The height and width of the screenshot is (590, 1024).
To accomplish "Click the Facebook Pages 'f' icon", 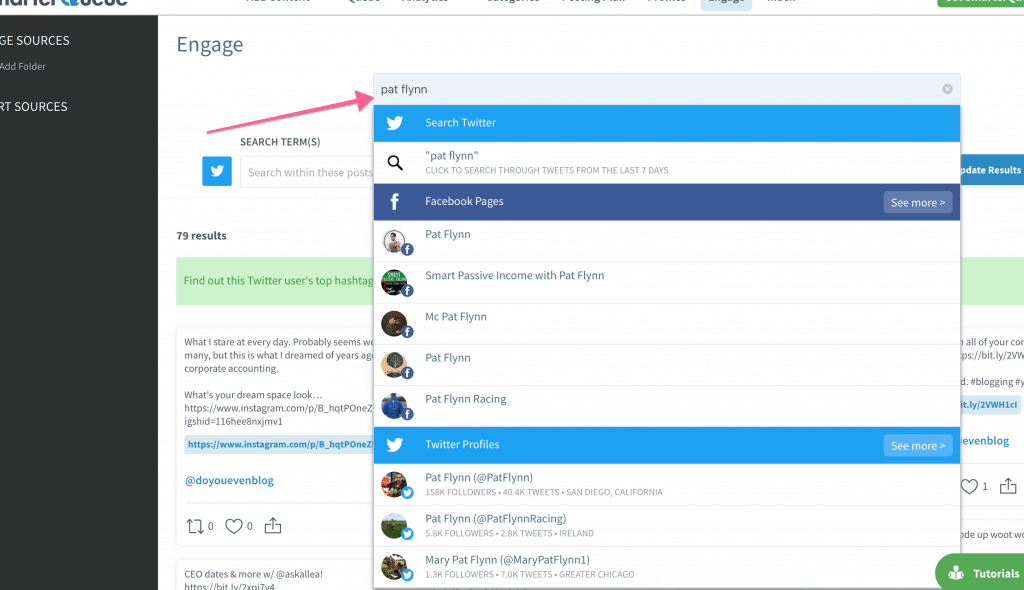I will click(x=394, y=202).
